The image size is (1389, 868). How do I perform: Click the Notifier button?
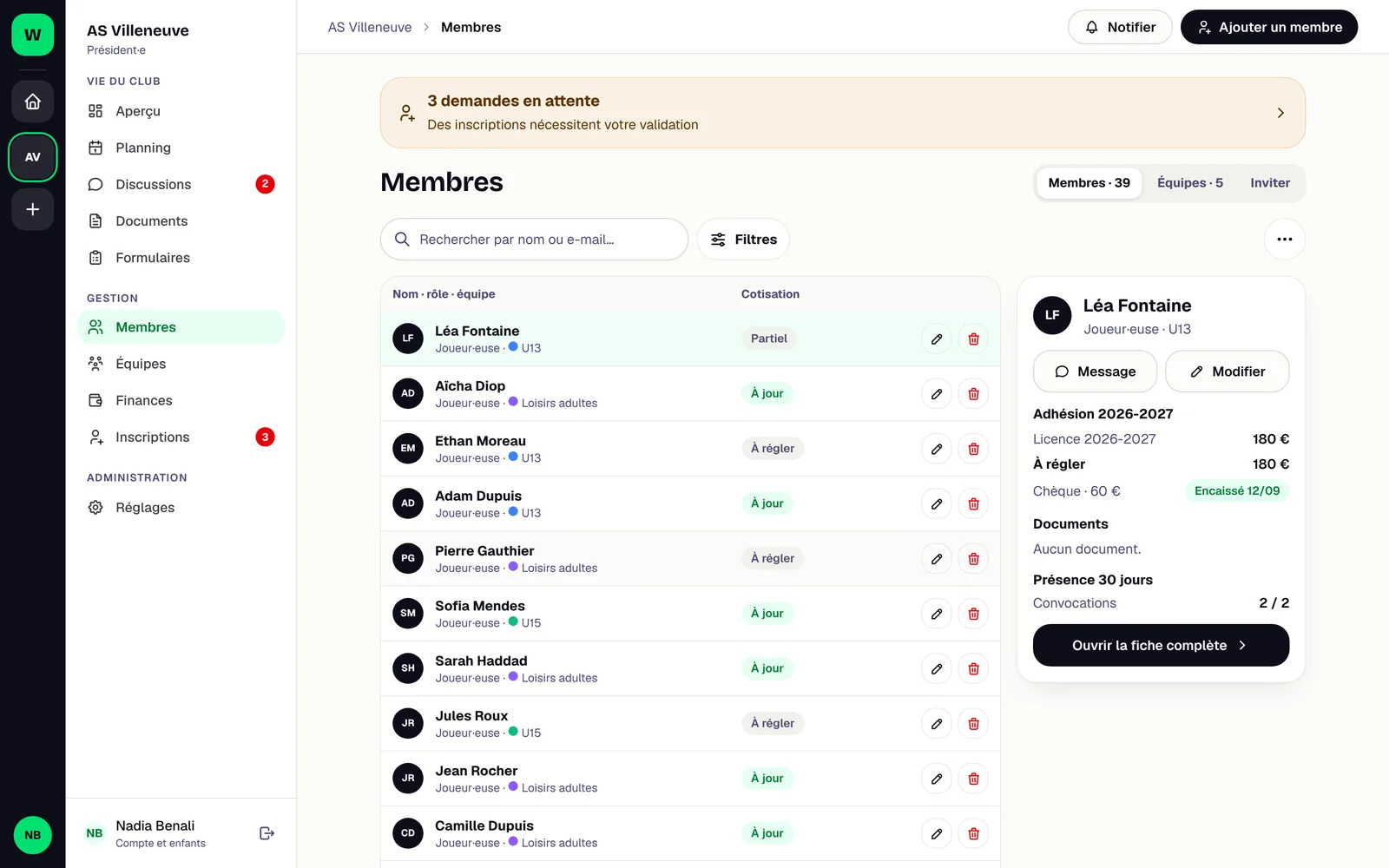point(1120,27)
